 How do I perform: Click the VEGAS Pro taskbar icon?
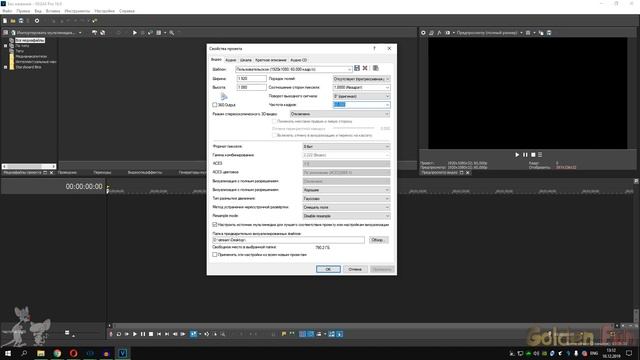click(122, 353)
